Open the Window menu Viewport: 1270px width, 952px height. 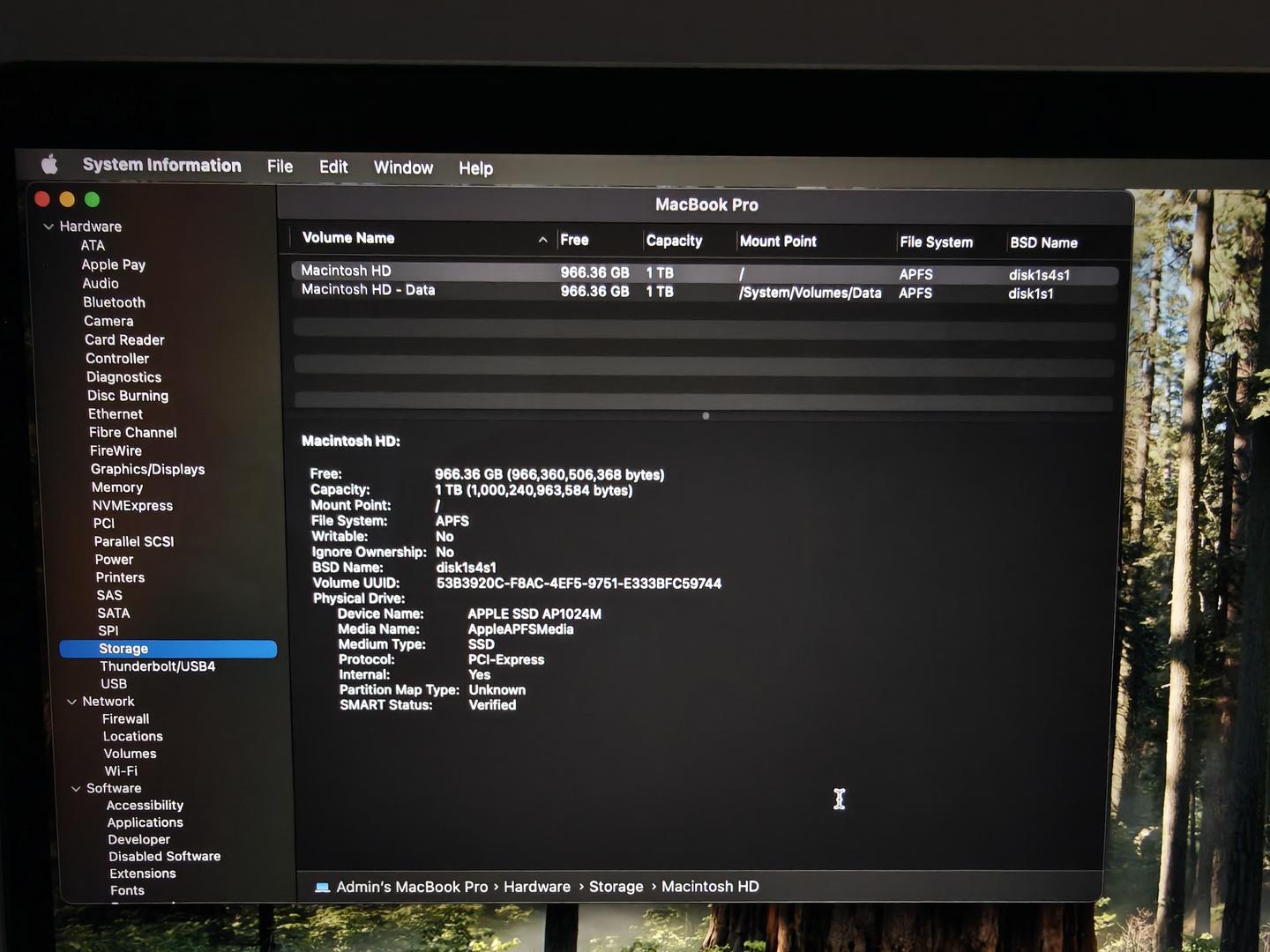403,167
